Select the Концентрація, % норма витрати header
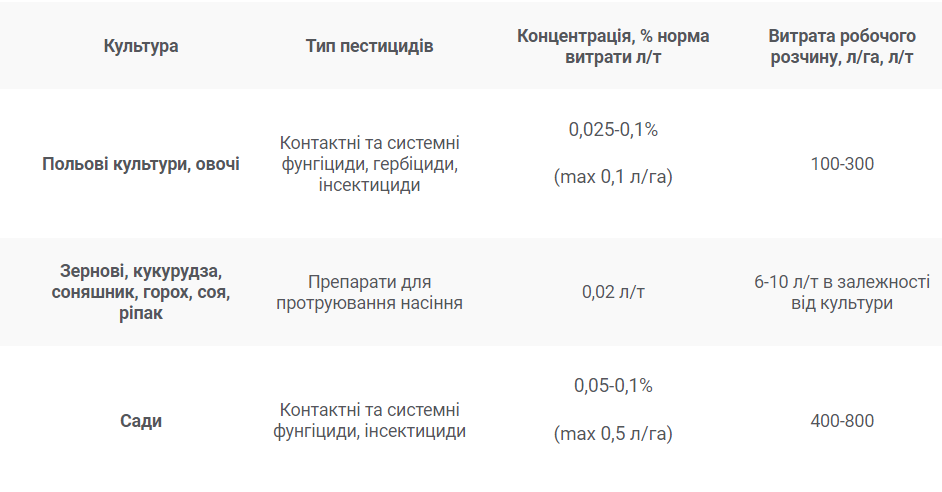 tap(613, 46)
